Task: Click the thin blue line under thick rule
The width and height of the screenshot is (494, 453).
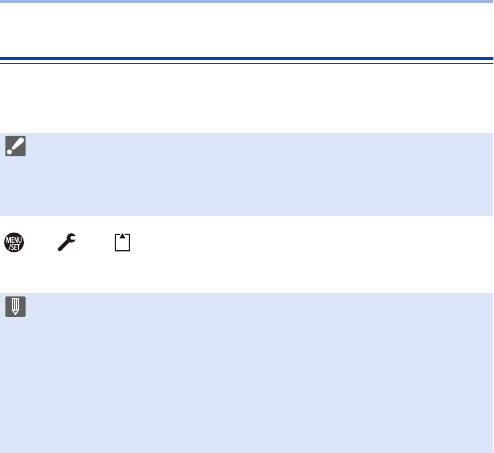Action: 247,63
